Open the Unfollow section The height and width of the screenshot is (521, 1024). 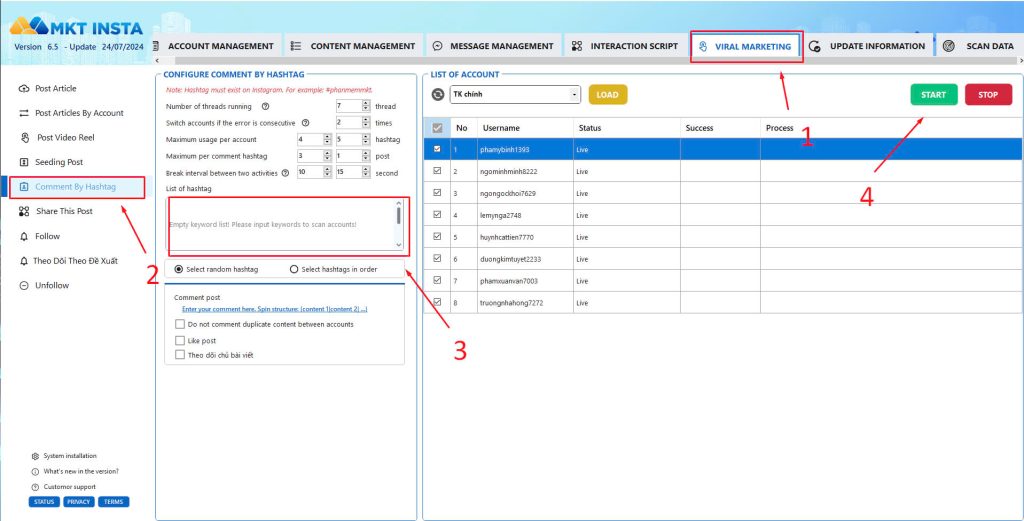click(44, 285)
